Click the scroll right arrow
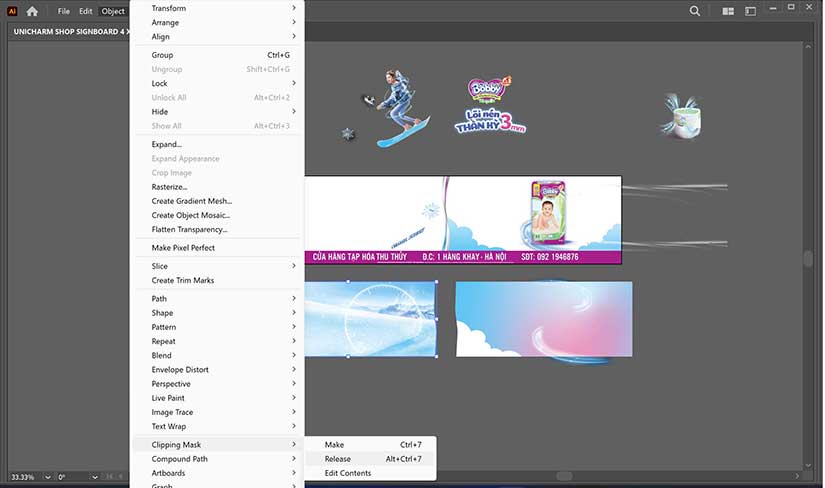 797,476
